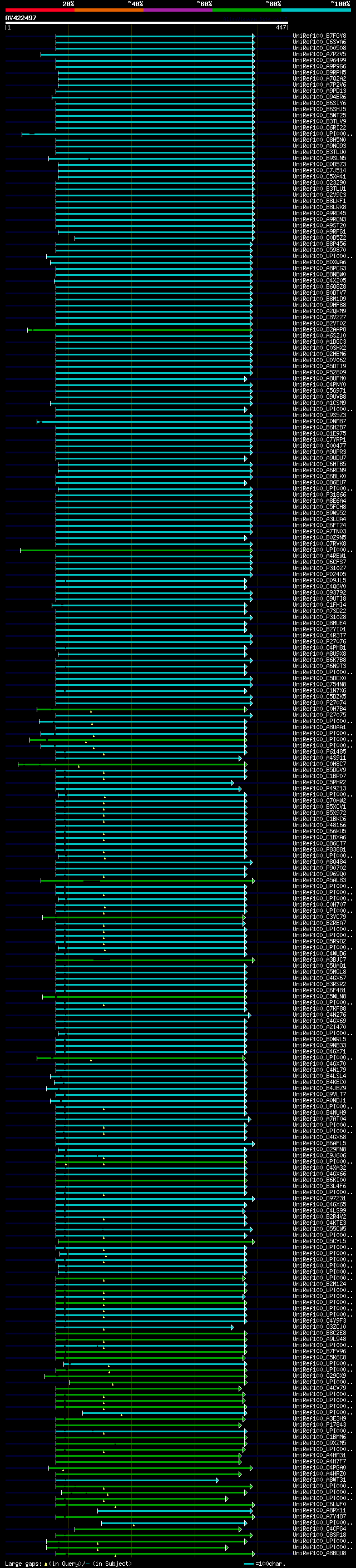Open hit UniRef100_Q00508

point(319,48)
